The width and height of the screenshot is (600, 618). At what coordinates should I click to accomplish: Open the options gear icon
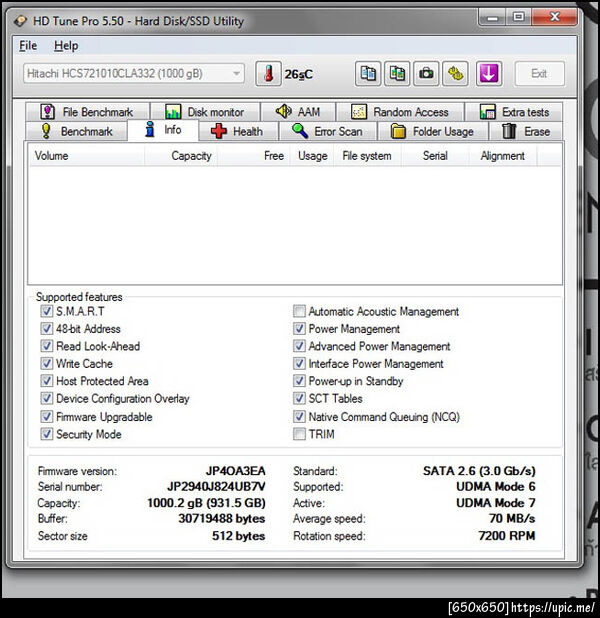pos(455,74)
